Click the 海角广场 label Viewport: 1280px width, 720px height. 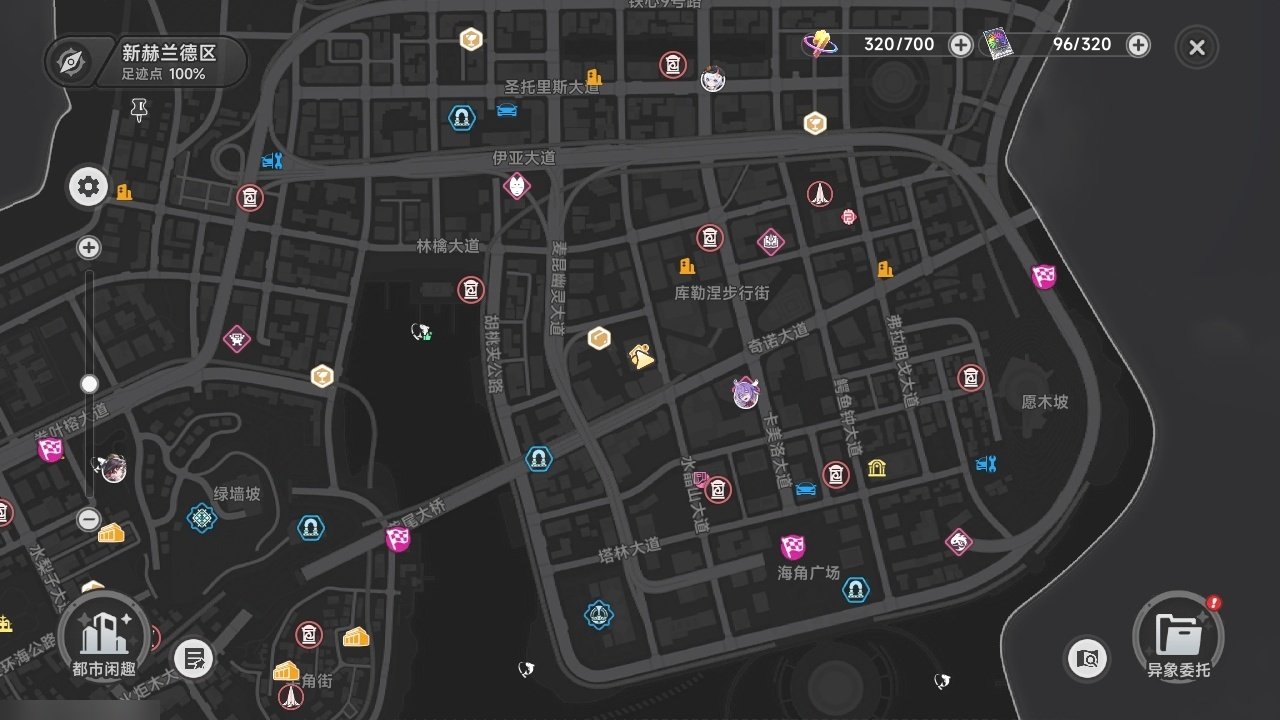(809, 573)
